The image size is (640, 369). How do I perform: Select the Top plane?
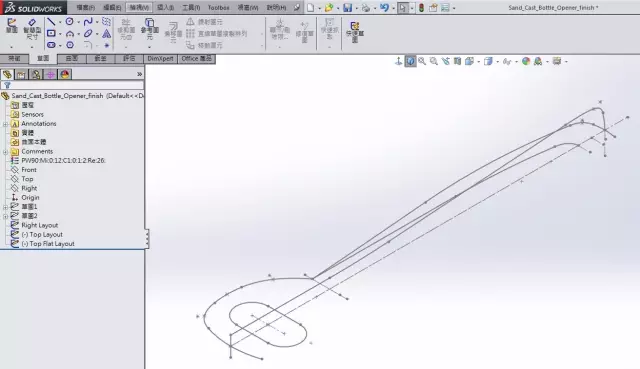[27, 179]
